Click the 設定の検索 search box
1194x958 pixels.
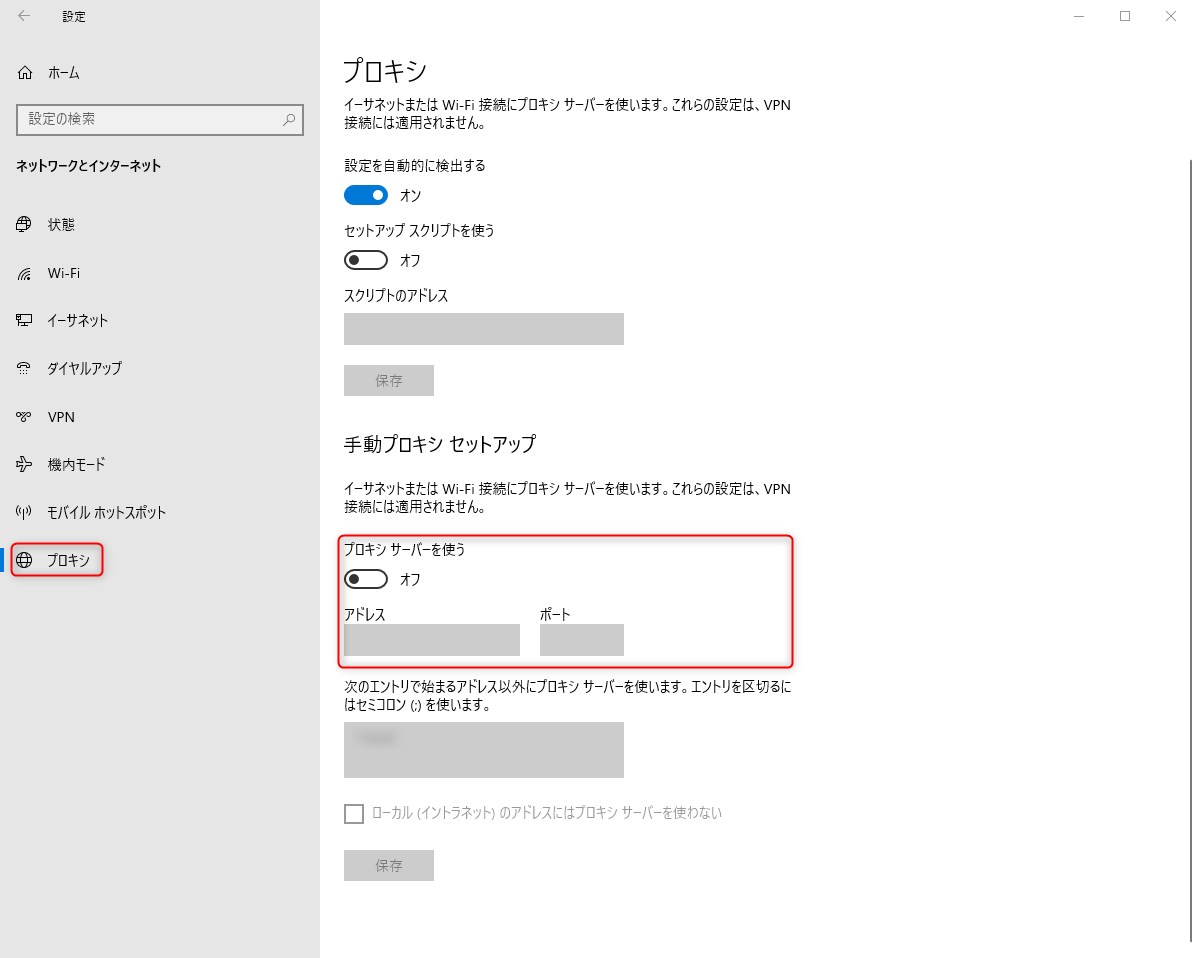coord(160,120)
